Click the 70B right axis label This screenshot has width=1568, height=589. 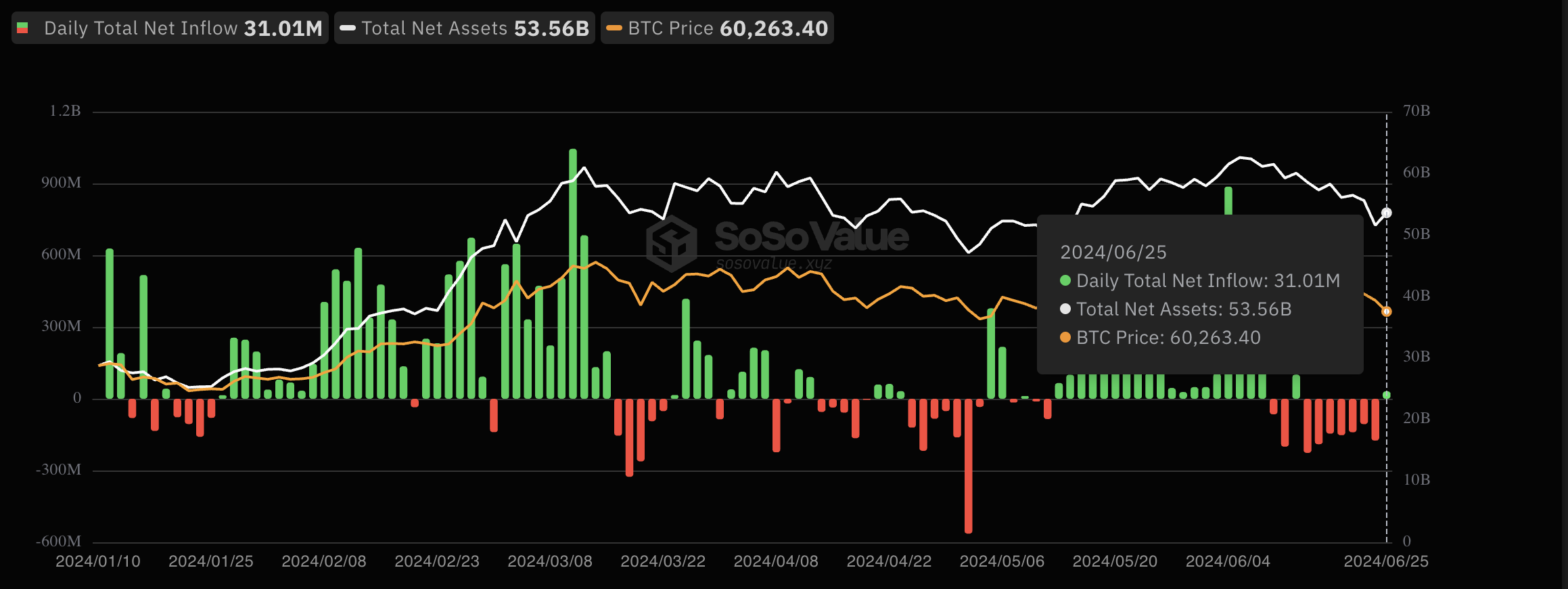(x=1416, y=110)
